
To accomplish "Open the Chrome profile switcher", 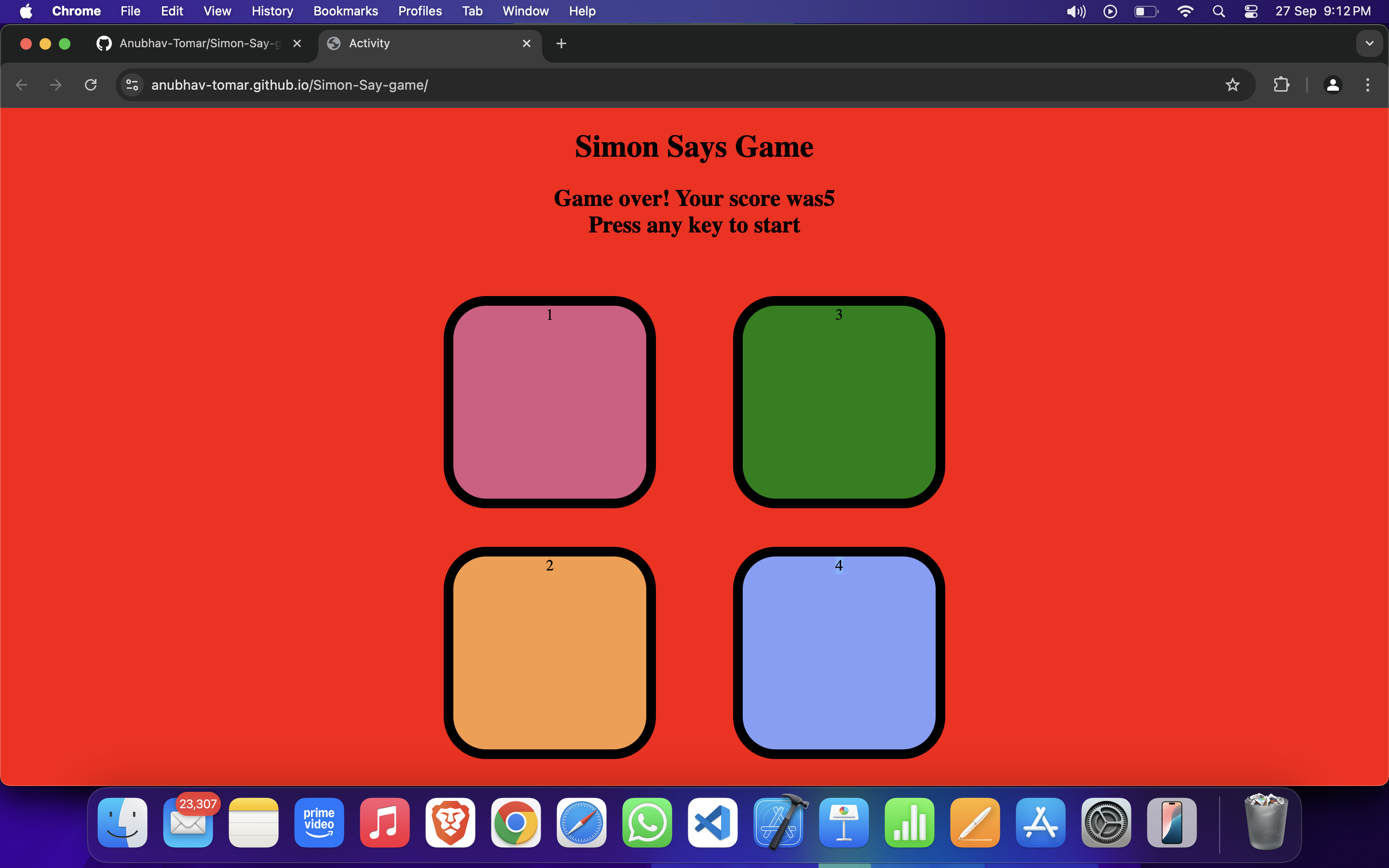I will (x=1333, y=85).
